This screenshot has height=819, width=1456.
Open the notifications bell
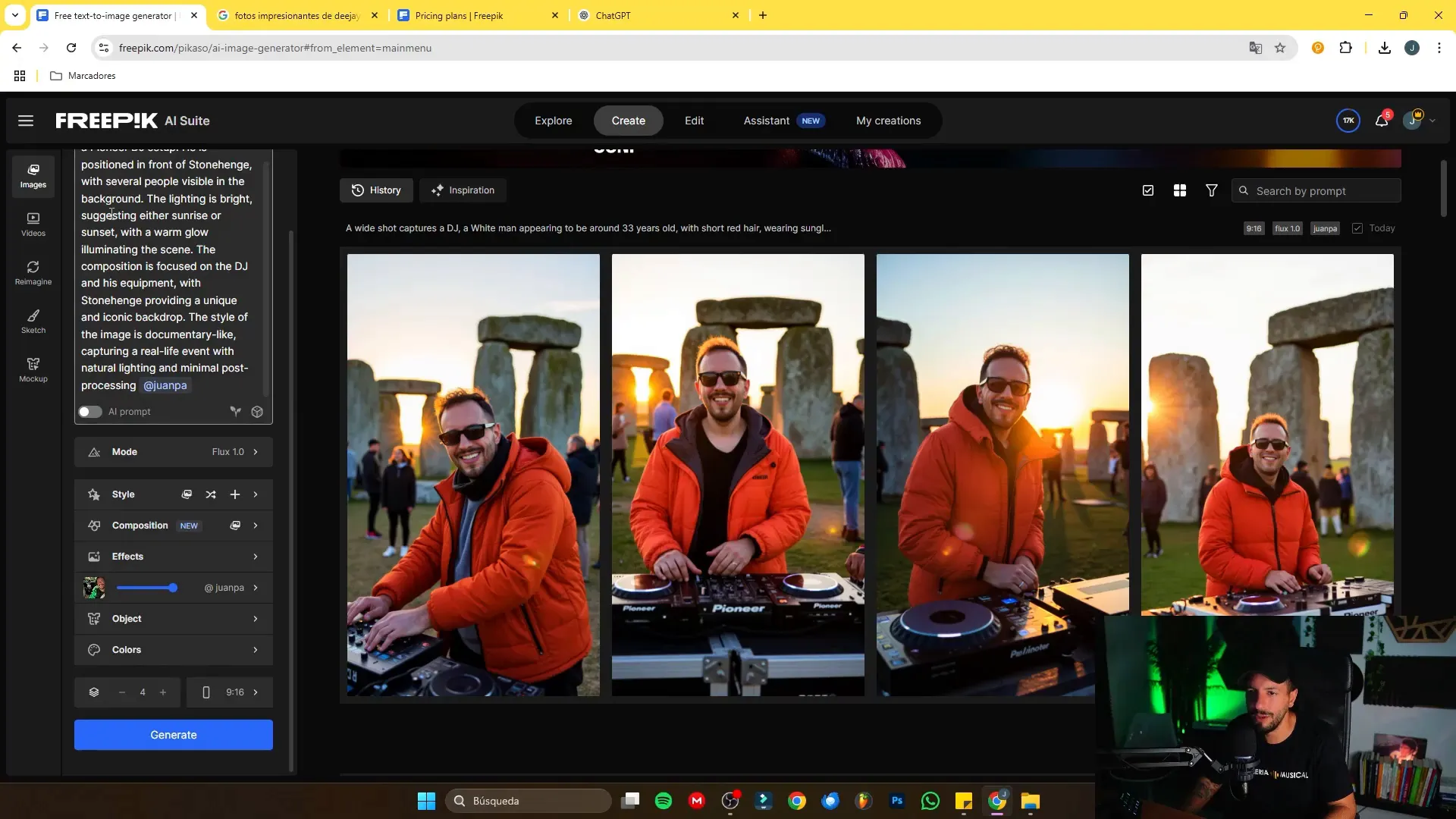[x=1382, y=120]
